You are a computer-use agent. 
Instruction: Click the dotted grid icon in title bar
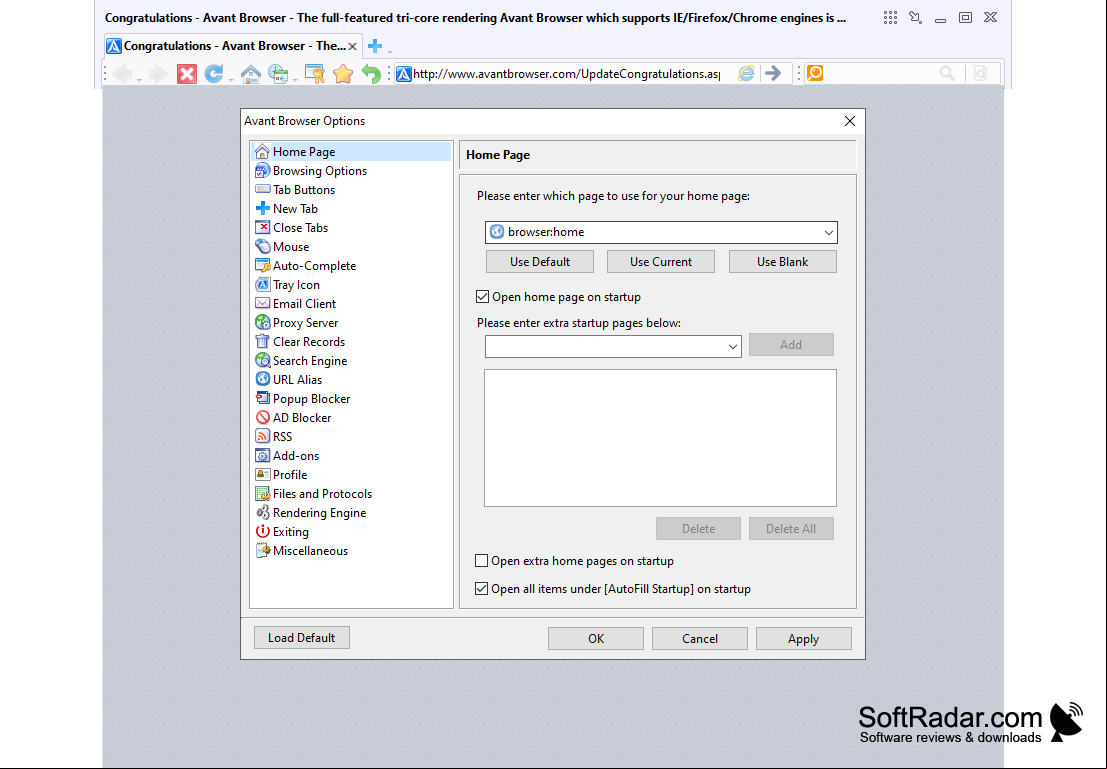890,18
